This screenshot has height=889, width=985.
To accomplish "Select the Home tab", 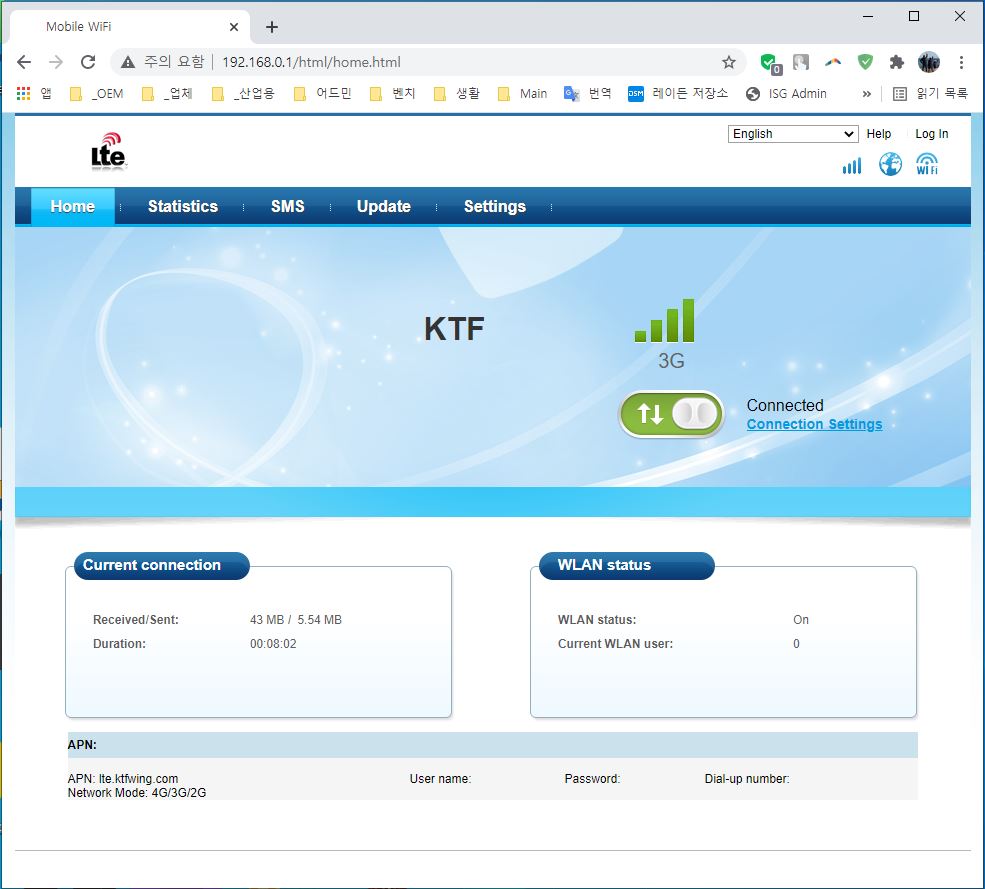I will tap(73, 206).
